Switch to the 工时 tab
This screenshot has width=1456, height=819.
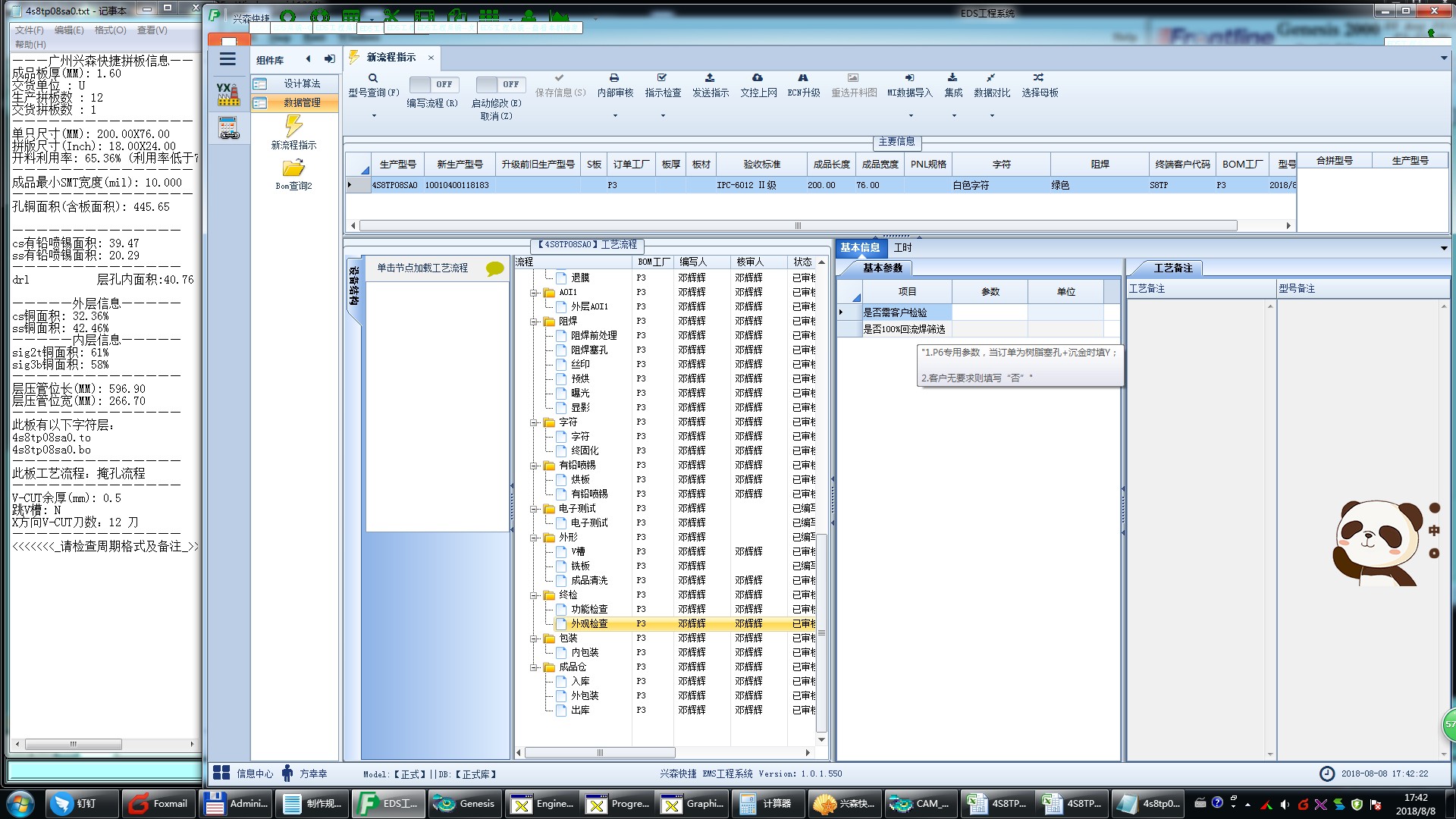(x=902, y=247)
